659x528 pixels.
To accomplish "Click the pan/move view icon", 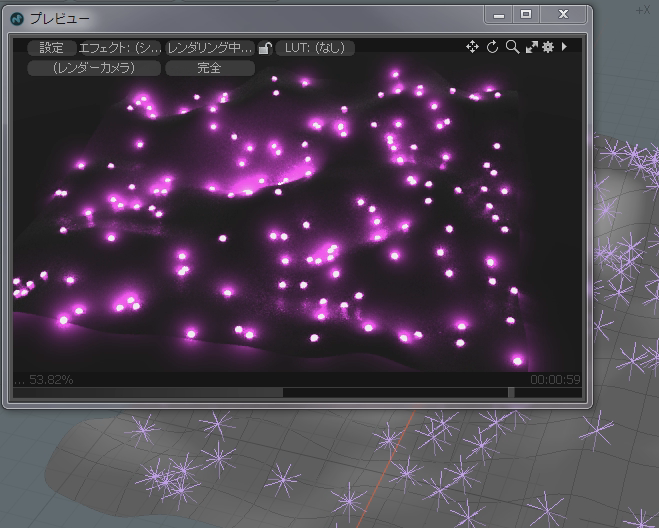I will tap(472, 47).
